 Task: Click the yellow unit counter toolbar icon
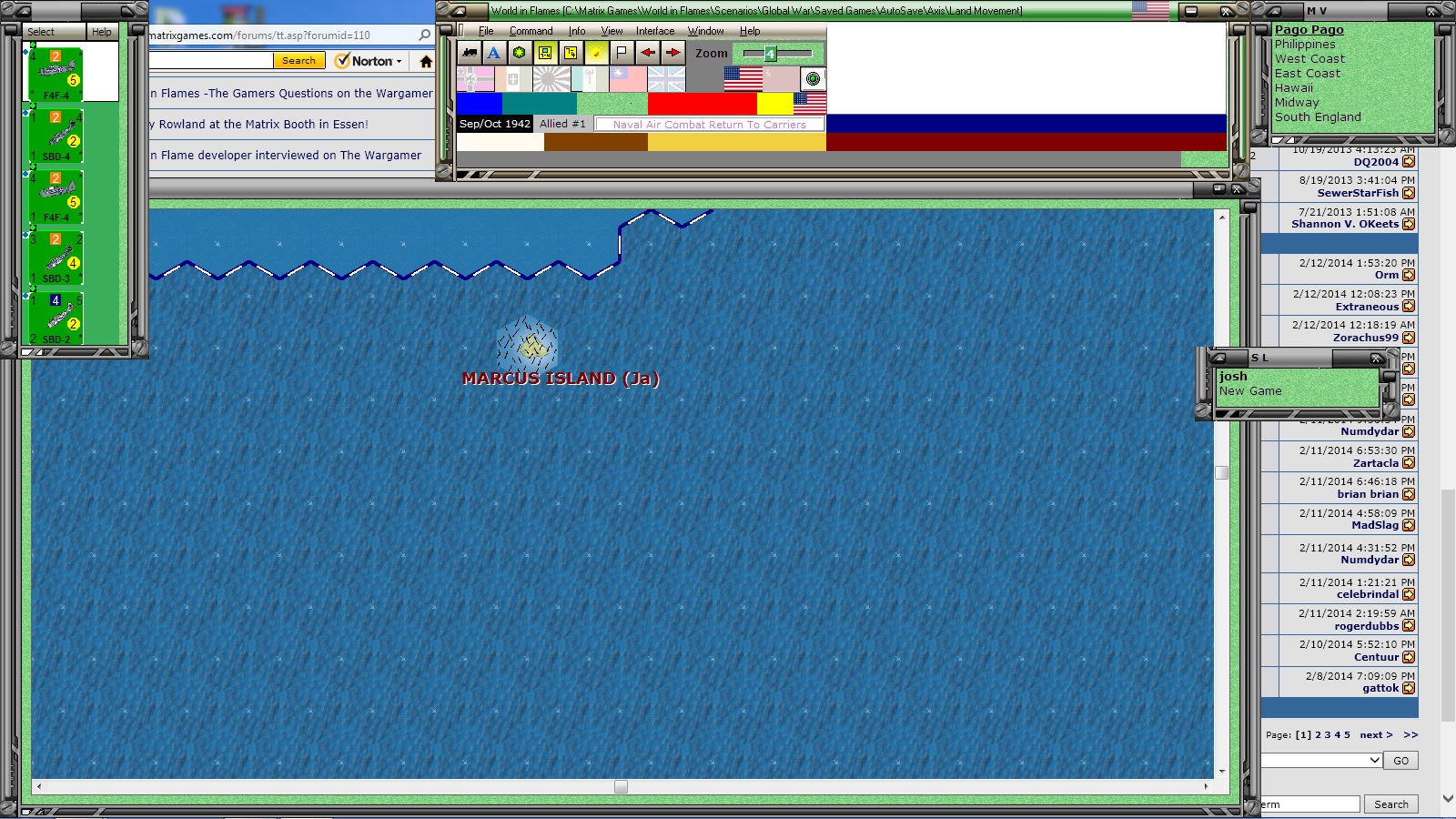545,53
